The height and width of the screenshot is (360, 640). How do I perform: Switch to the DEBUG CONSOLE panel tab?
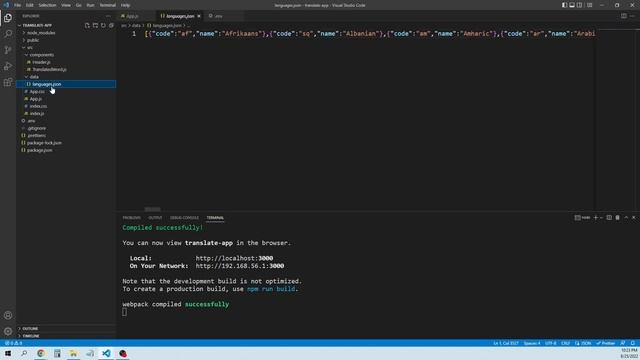coord(184,218)
